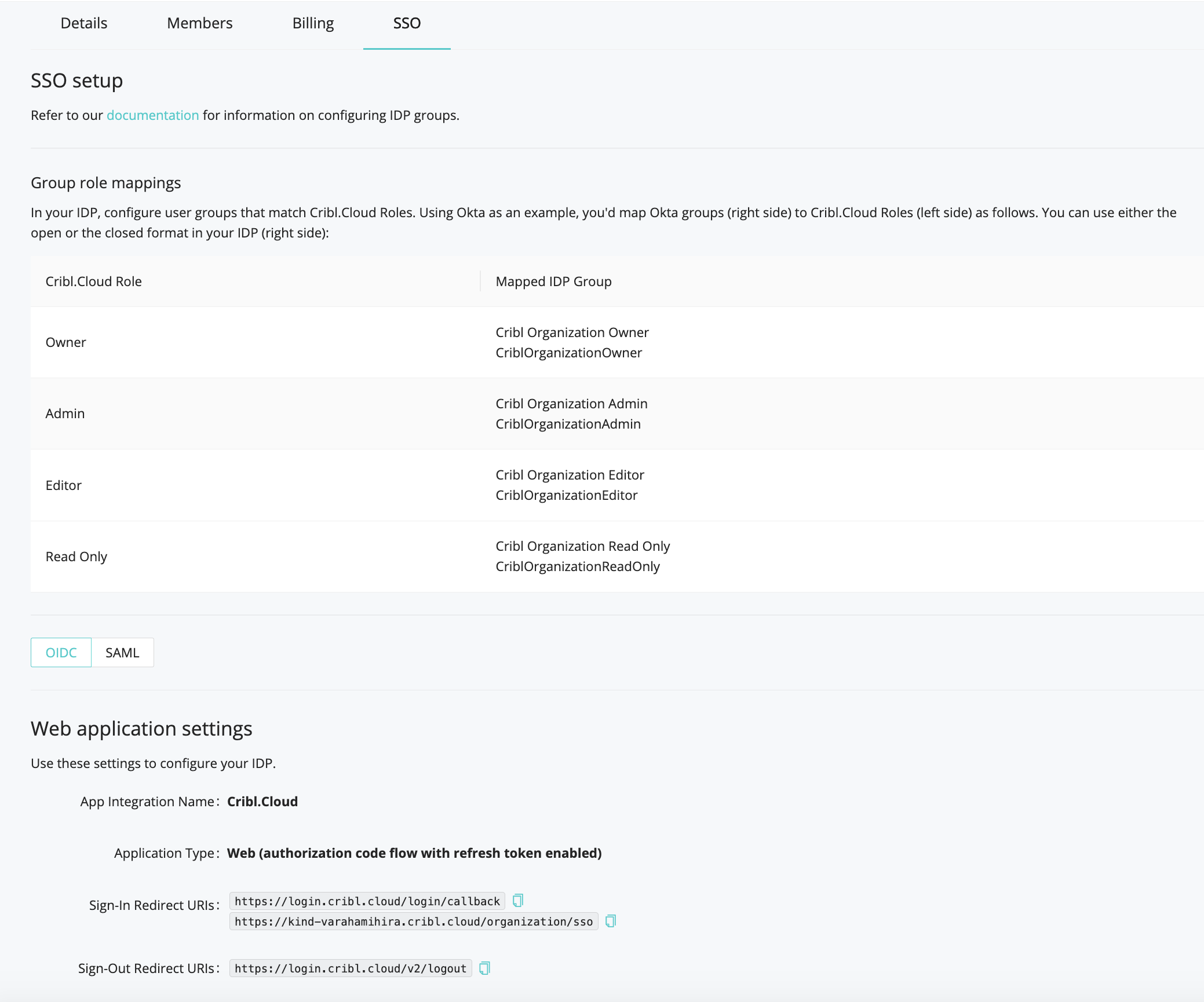Open the documentation link
Viewport: 1204px width, 1002px height.
[153, 115]
